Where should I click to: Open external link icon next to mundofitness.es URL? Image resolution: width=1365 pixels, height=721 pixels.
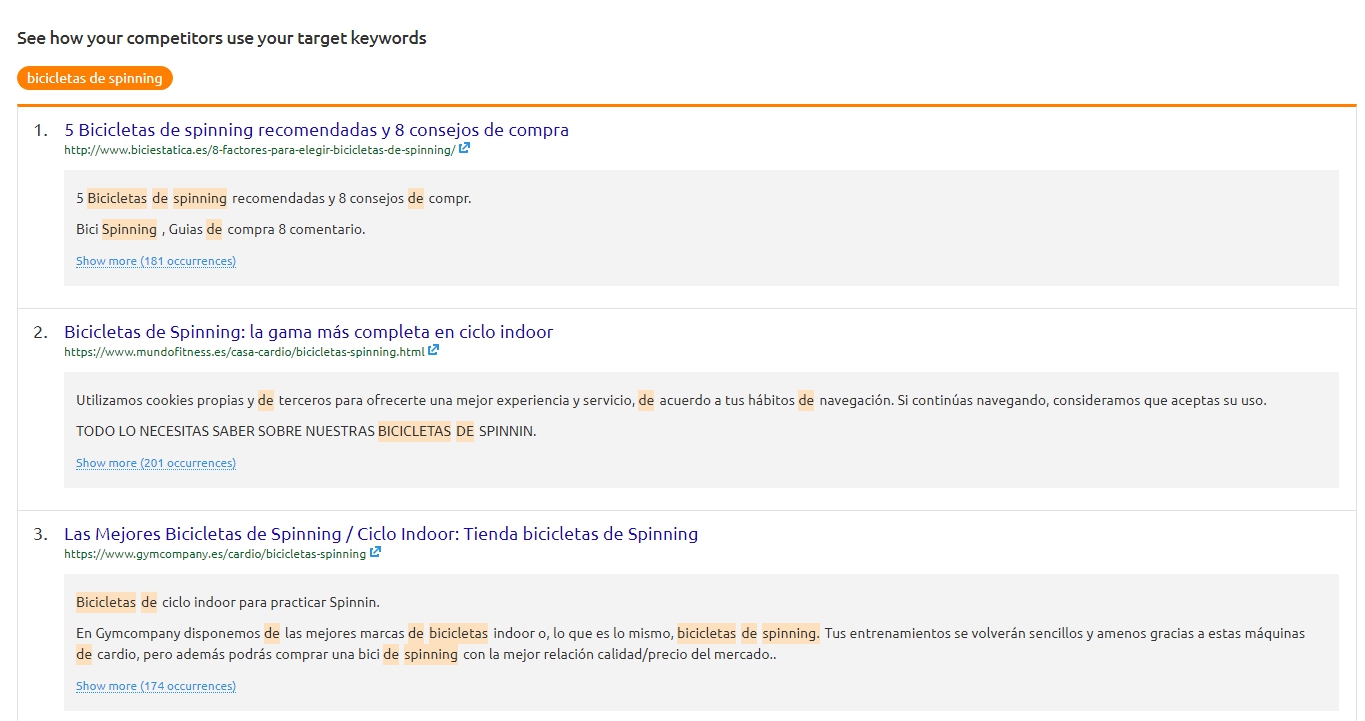pyautogui.click(x=434, y=351)
